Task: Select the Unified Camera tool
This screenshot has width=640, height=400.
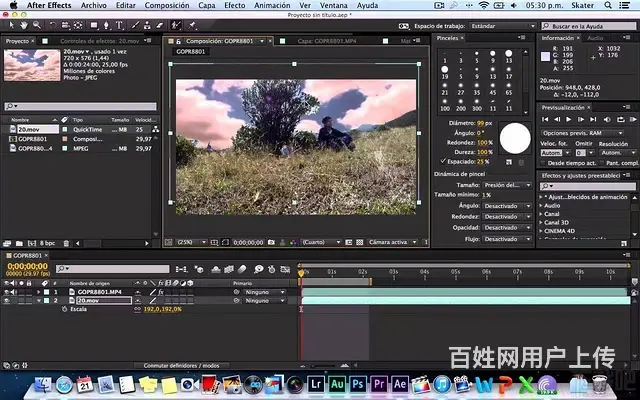Action: [x=65, y=25]
